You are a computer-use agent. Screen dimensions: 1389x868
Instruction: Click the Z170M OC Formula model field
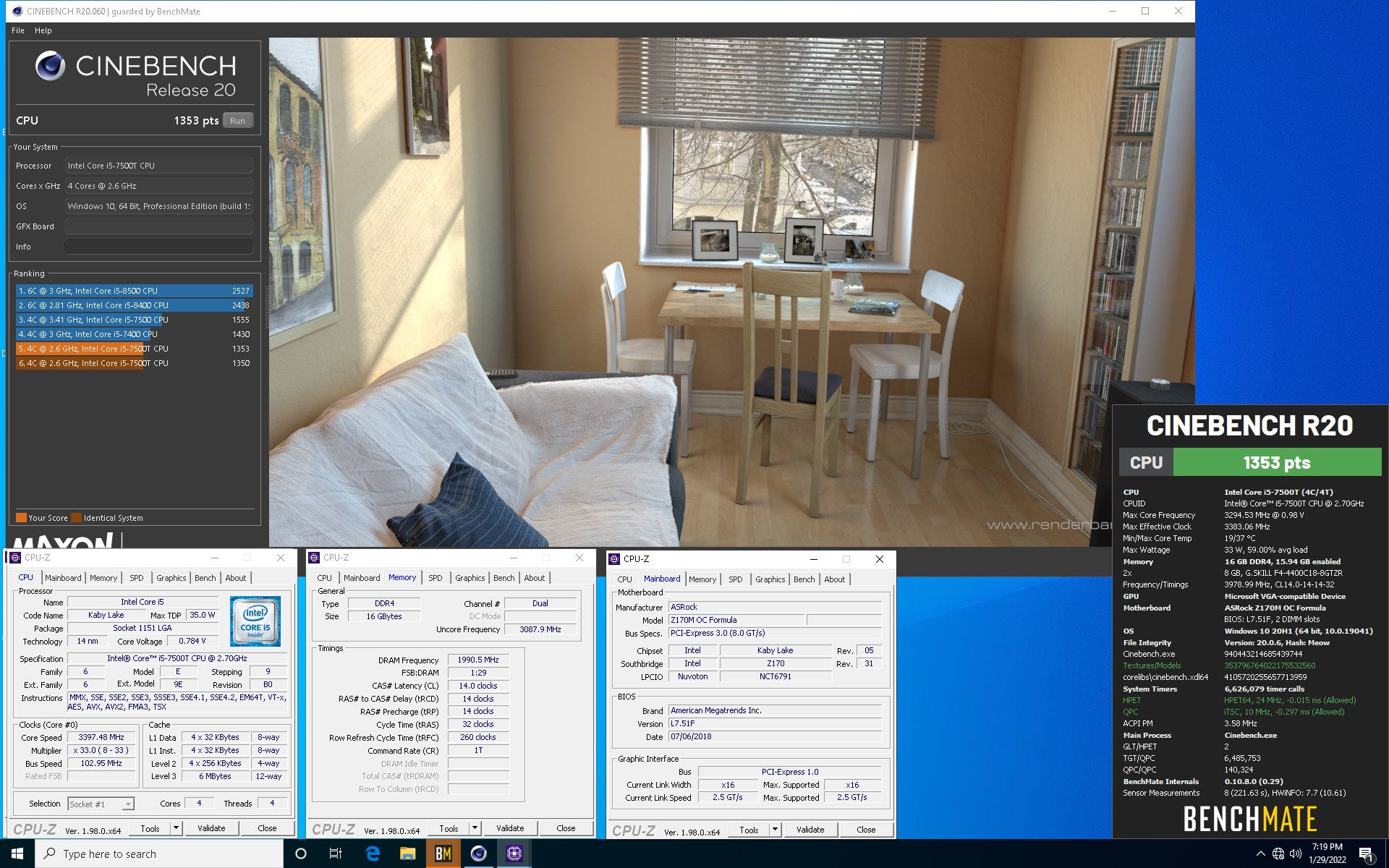(x=736, y=620)
